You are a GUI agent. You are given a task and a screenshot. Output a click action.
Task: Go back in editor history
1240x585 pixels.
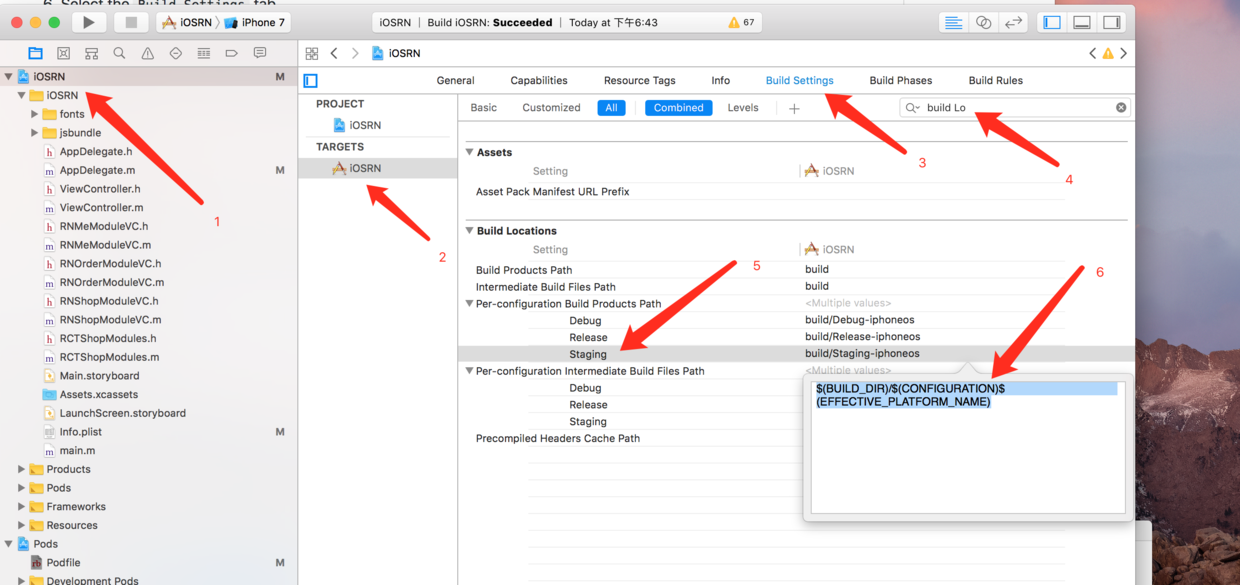point(334,53)
